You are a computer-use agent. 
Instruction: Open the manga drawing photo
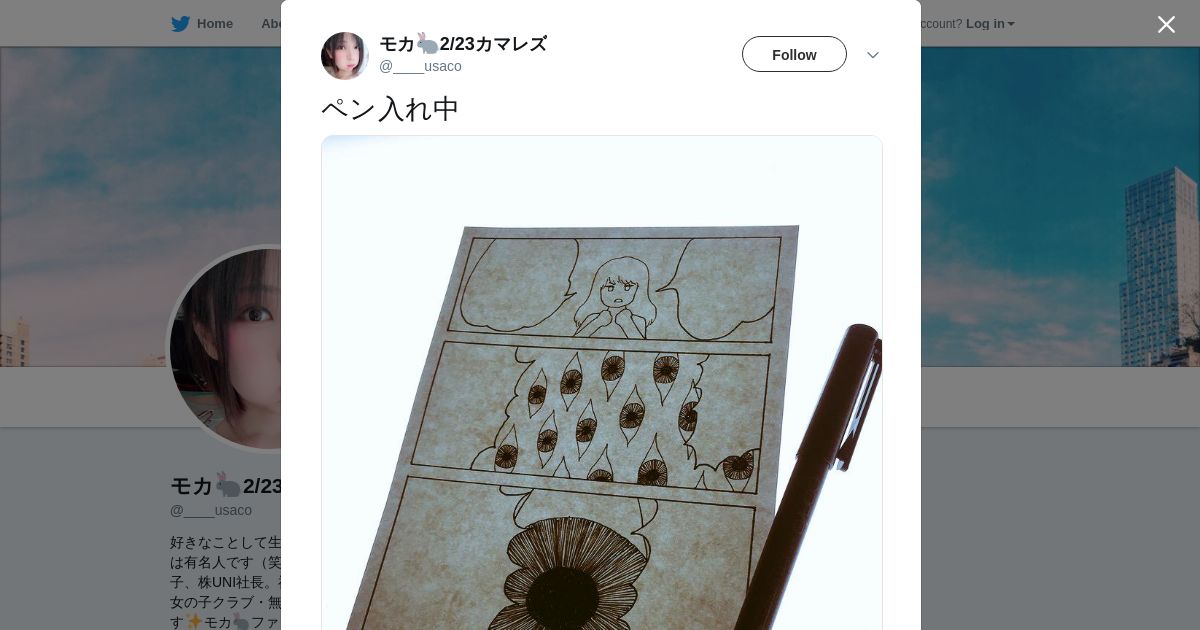[x=602, y=383]
